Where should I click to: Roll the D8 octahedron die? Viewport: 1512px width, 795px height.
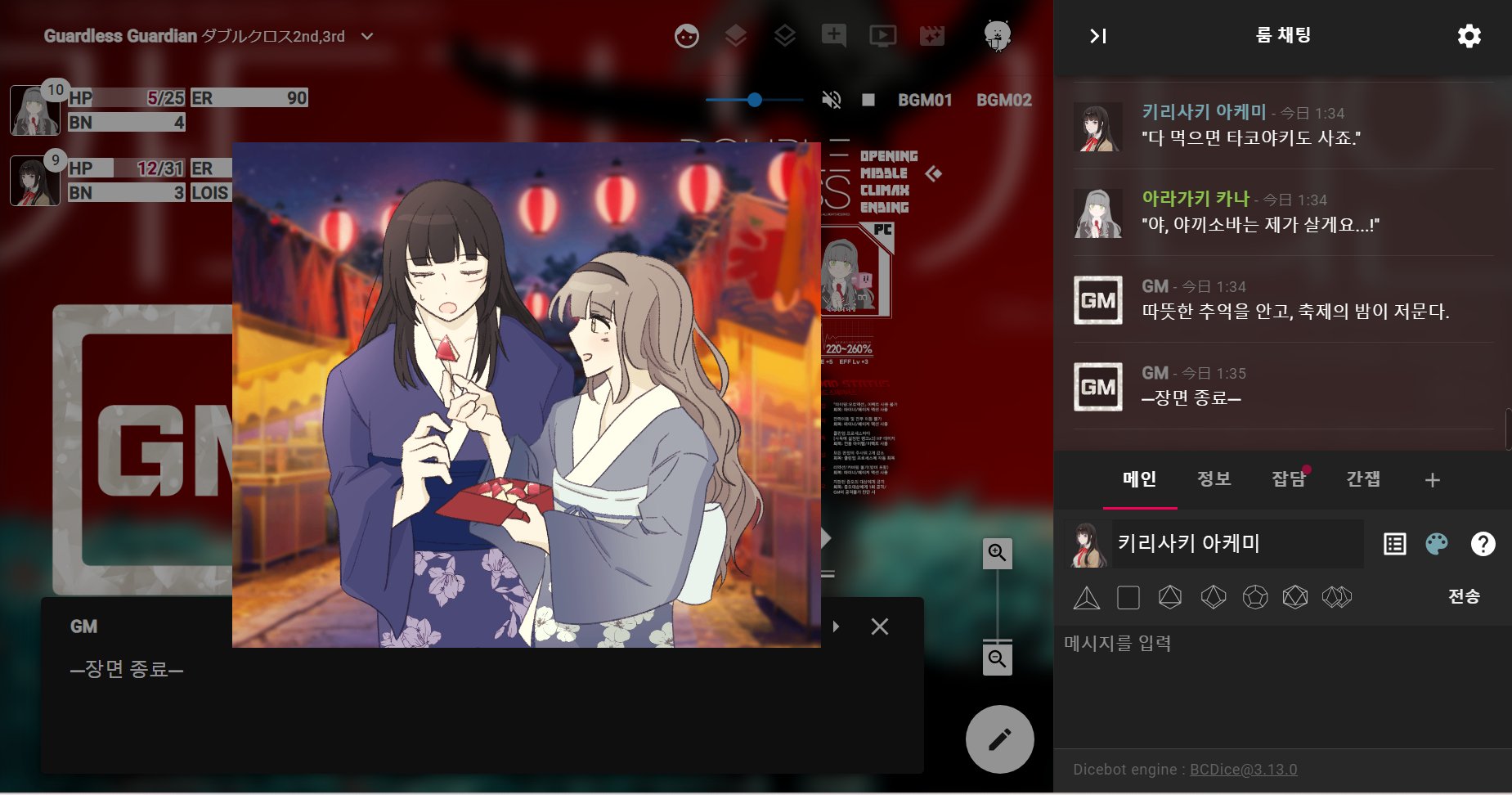[1170, 597]
